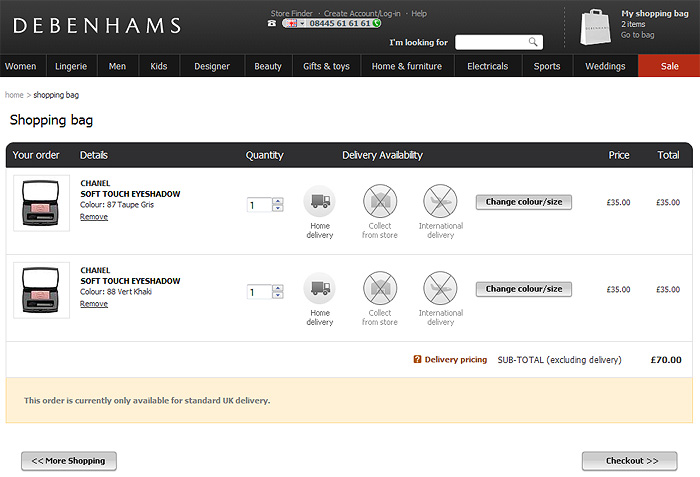Open the shopping bag icon in header
Viewport: 700px width, 477px height.
point(595,27)
